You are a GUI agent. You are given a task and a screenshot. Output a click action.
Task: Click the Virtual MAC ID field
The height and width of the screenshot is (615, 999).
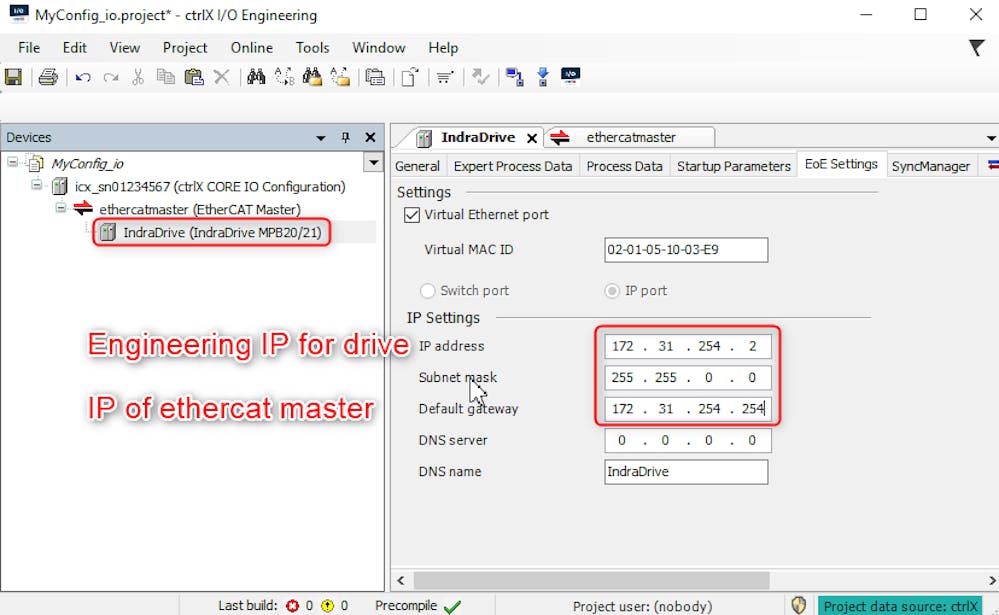pyautogui.click(x=686, y=250)
